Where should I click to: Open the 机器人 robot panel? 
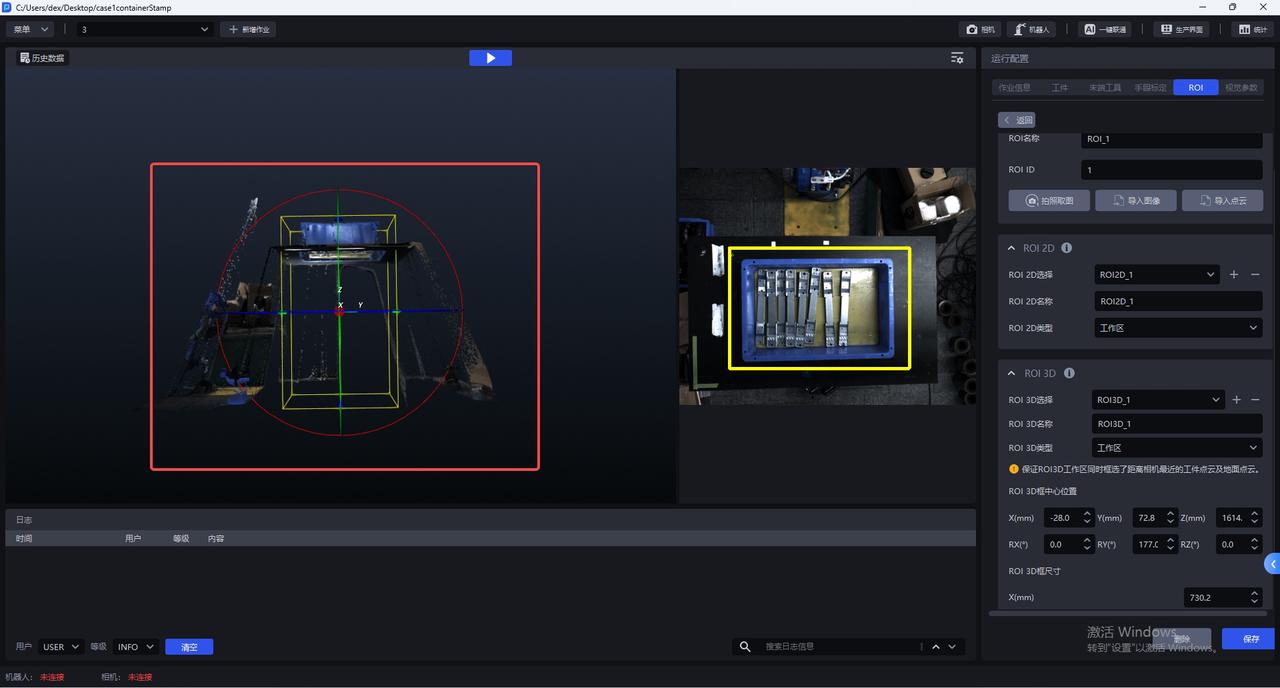click(x=1031, y=30)
